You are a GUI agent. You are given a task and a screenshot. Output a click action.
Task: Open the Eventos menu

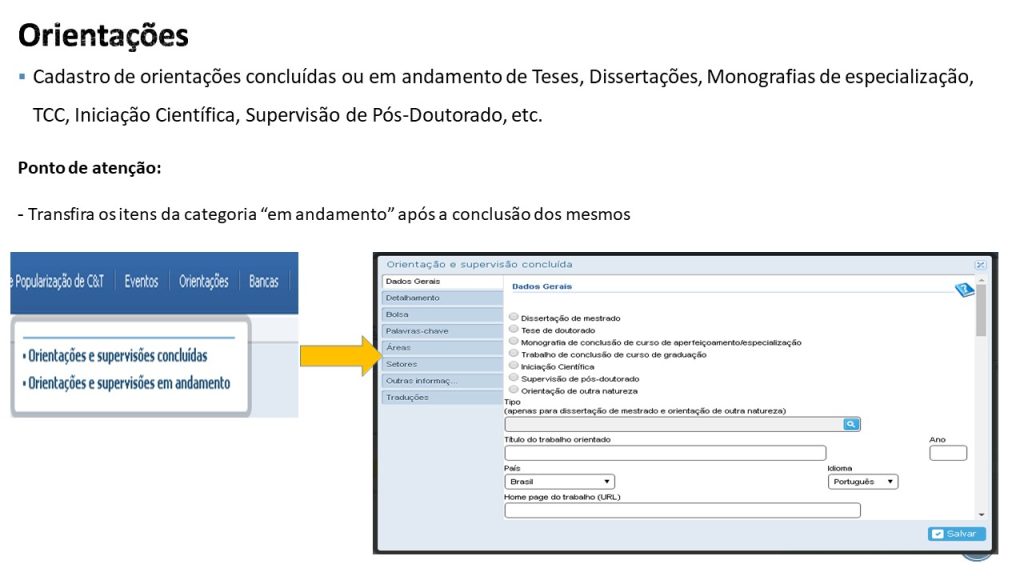(142, 281)
